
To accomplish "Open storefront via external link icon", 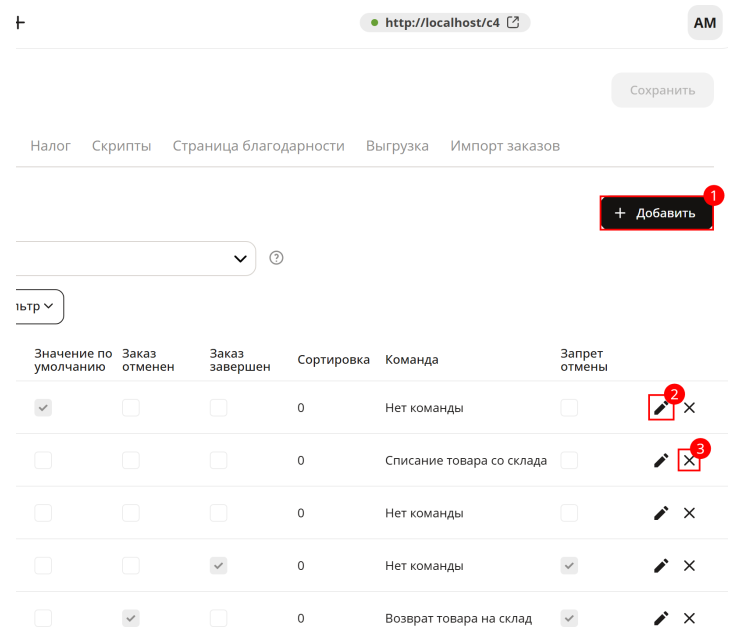I will point(513,22).
